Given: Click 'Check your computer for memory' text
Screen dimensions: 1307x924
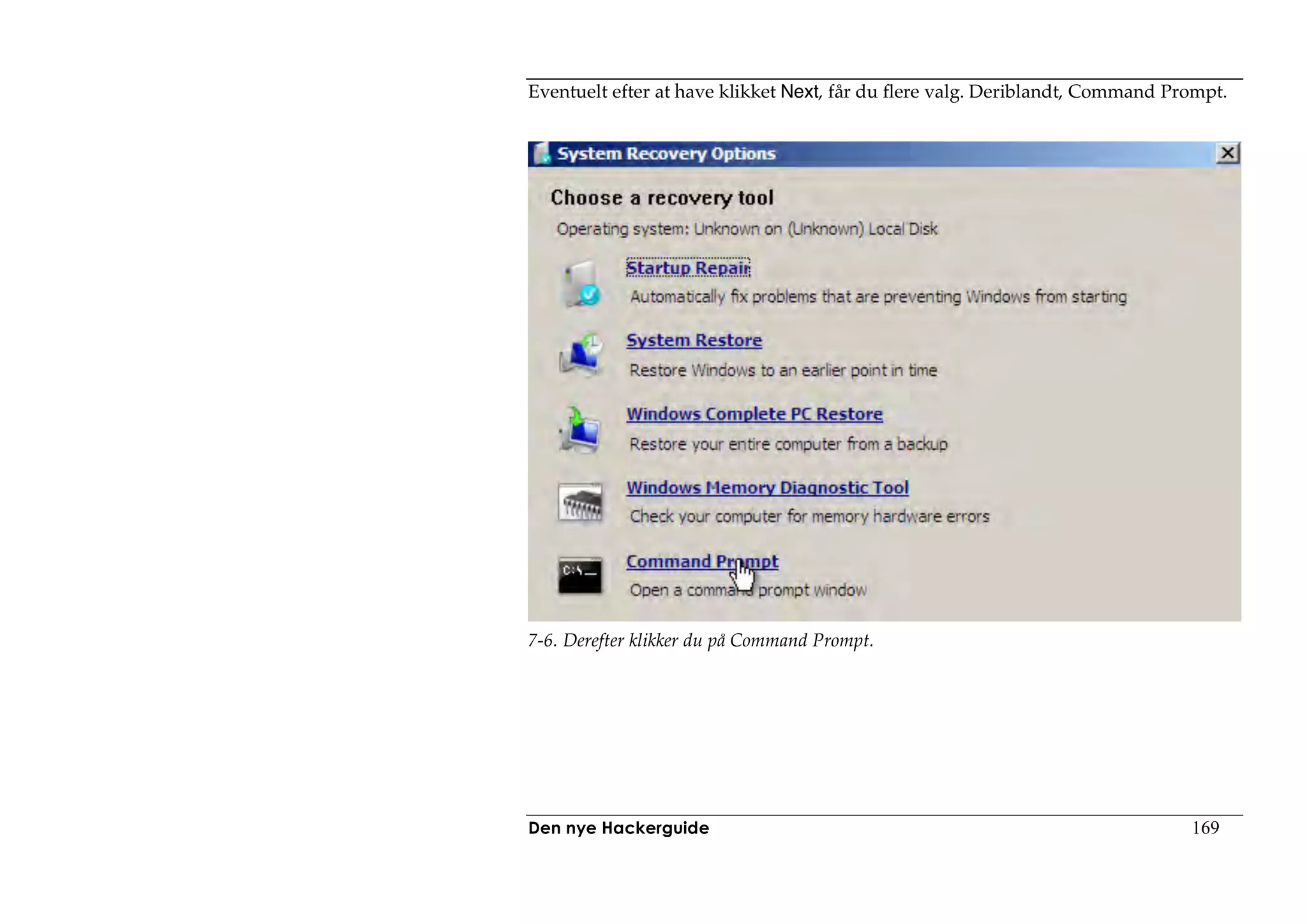Looking at the screenshot, I should tap(809, 517).
